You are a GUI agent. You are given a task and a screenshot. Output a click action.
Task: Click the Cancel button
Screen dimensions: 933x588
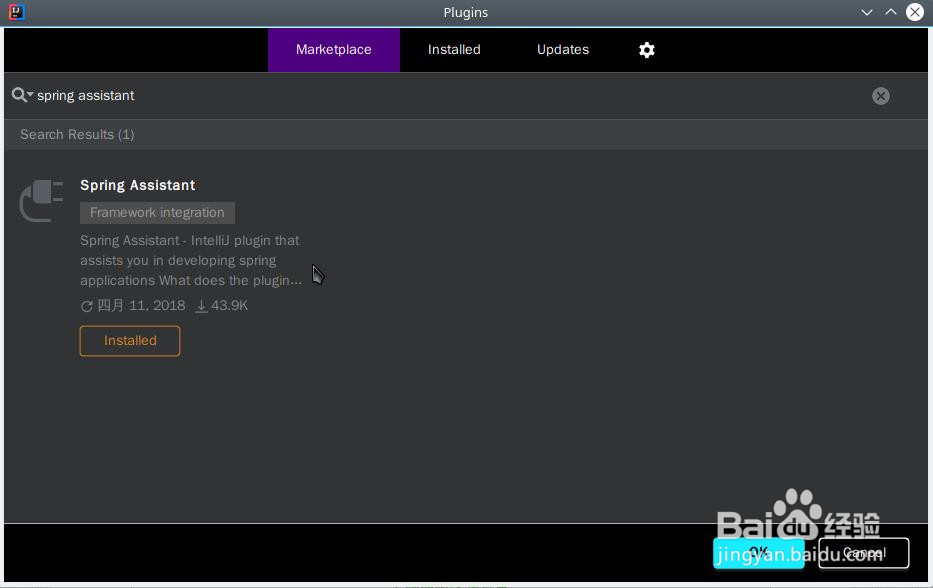pos(863,553)
